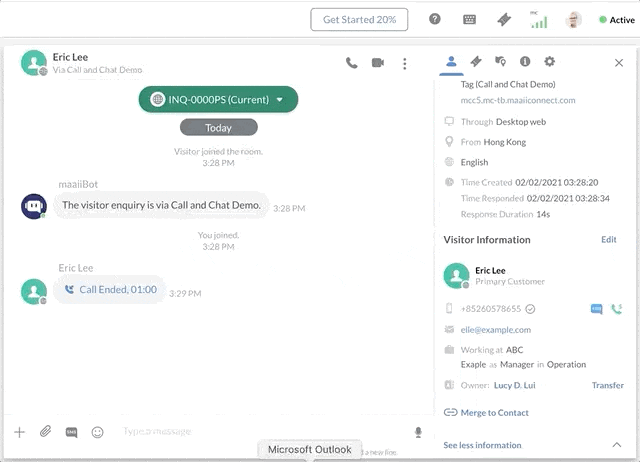Screen dimensions: 640x462
Task: Click the microphone voice message icon
Action: (x=418, y=432)
